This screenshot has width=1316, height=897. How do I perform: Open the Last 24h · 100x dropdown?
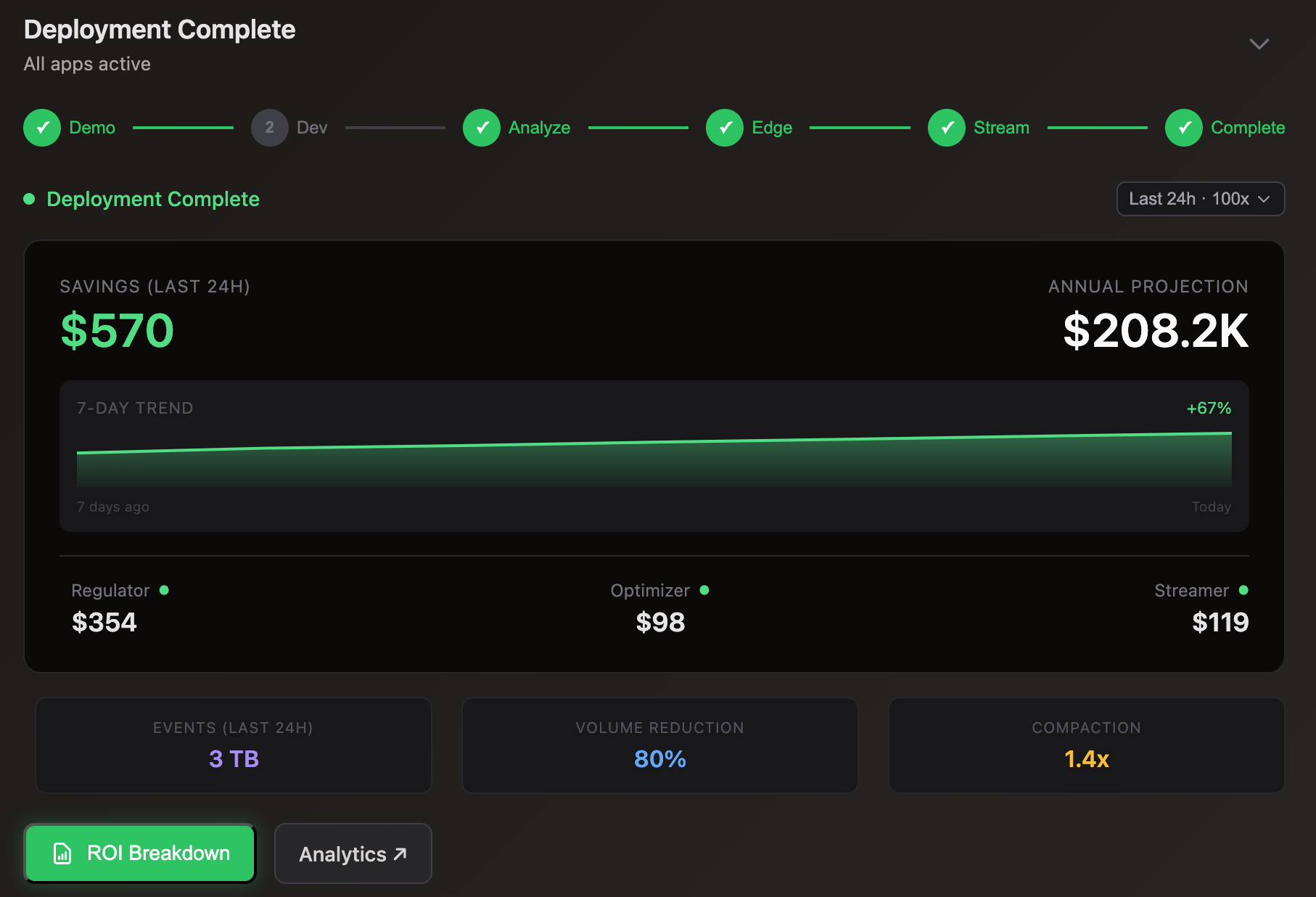[1200, 199]
